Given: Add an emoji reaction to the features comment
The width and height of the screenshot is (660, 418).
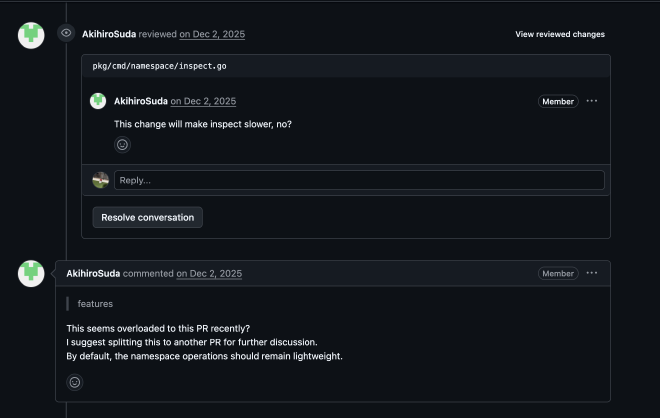Looking at the screenshot, I should point(74,382).
